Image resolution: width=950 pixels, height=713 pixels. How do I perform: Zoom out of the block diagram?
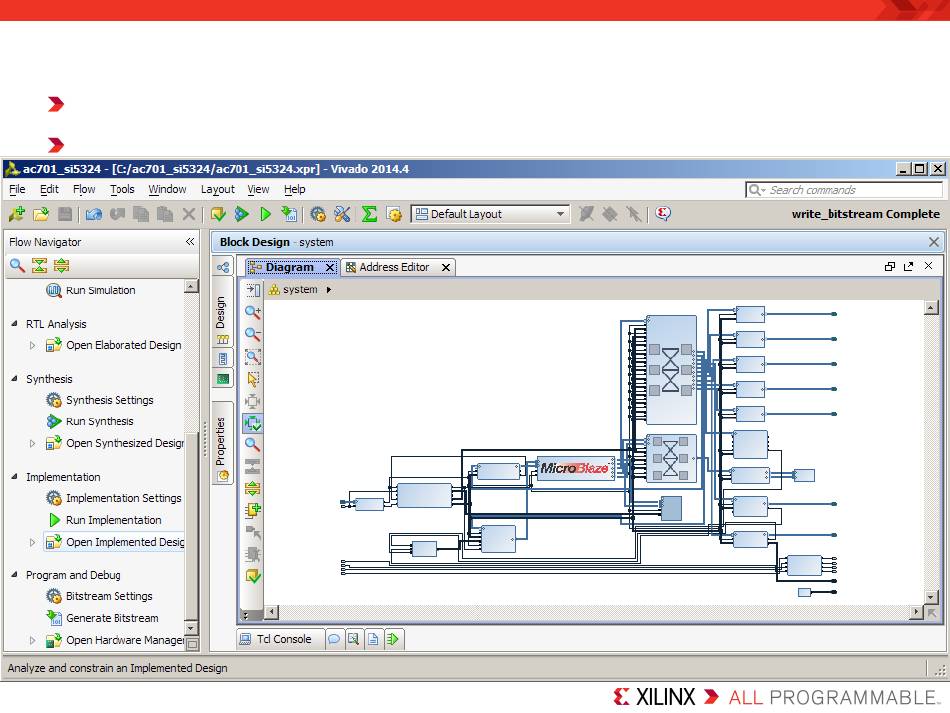253,334
